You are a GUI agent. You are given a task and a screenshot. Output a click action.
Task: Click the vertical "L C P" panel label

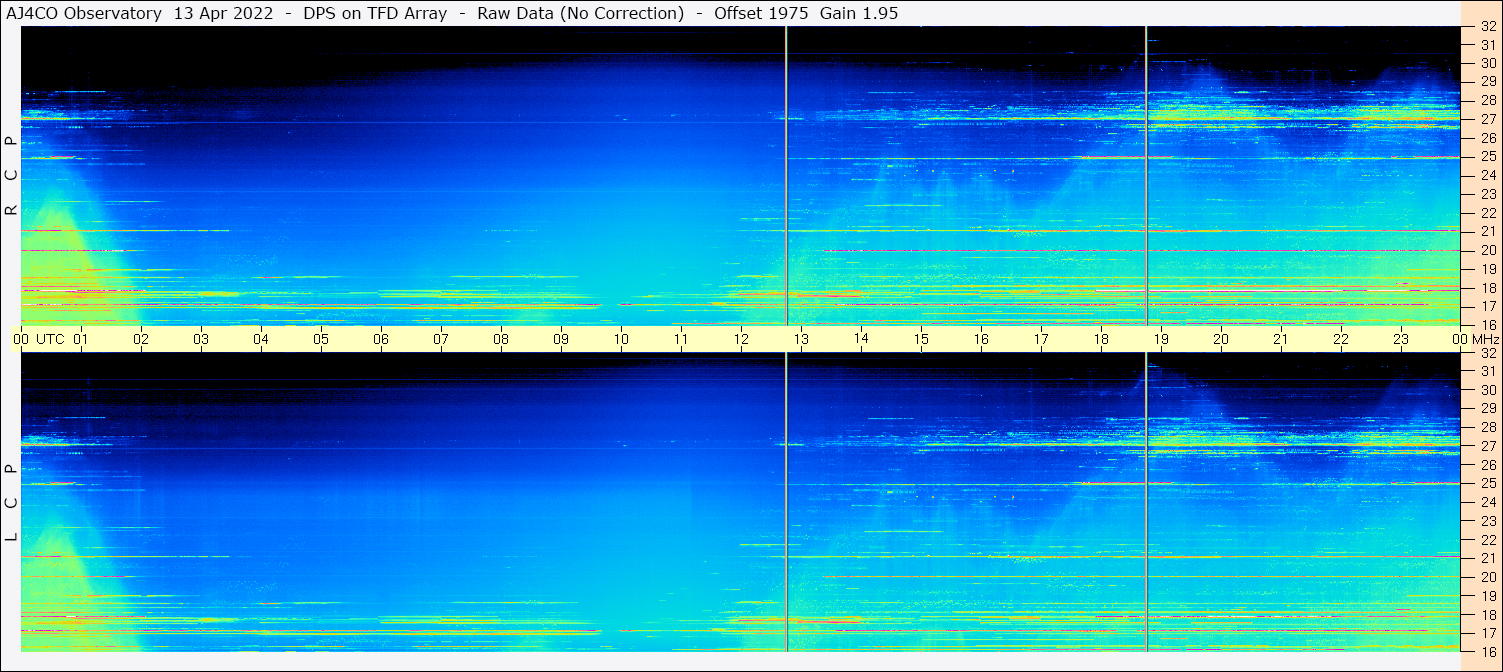pos(11,503)
